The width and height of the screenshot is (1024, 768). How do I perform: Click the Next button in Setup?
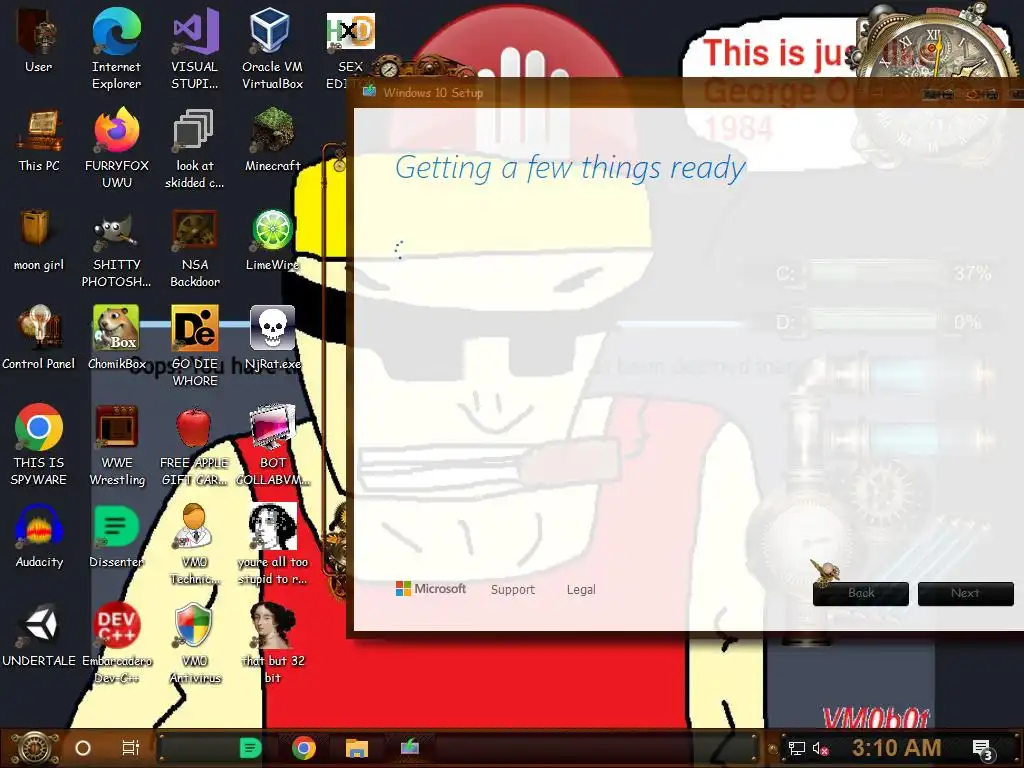coord(965,594)
